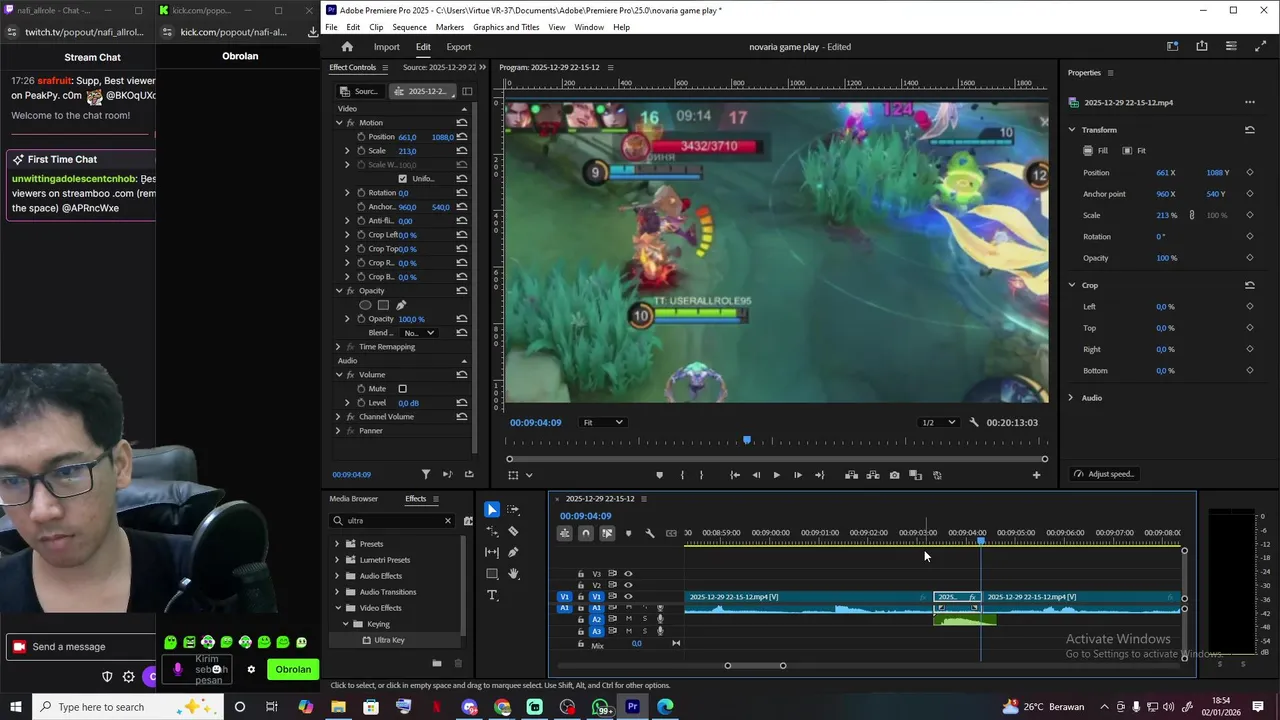Screen dimensions: 1280x720
Task: Open the Media Browser panel tab
Action: (x=354, y=499)
